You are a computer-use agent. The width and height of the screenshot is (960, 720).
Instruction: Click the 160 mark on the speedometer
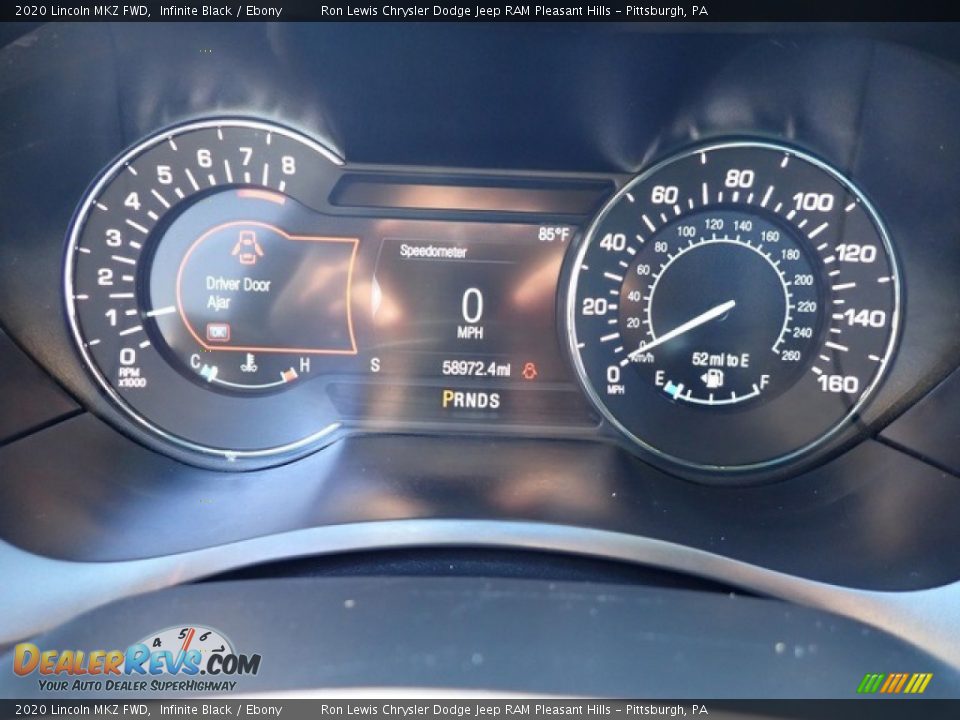838,384
